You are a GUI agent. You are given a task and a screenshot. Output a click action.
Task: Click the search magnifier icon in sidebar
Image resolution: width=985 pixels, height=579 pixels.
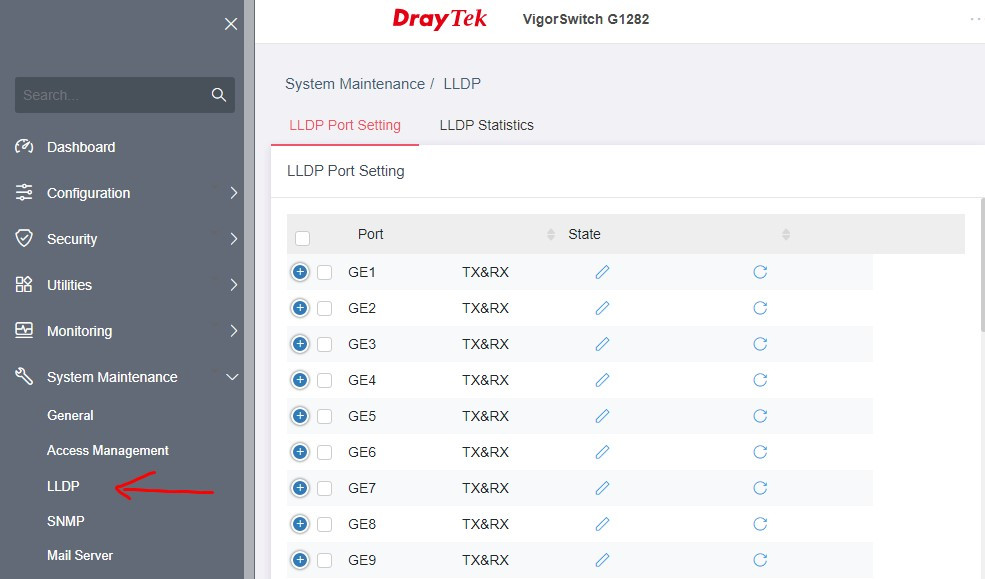point(219,95)
